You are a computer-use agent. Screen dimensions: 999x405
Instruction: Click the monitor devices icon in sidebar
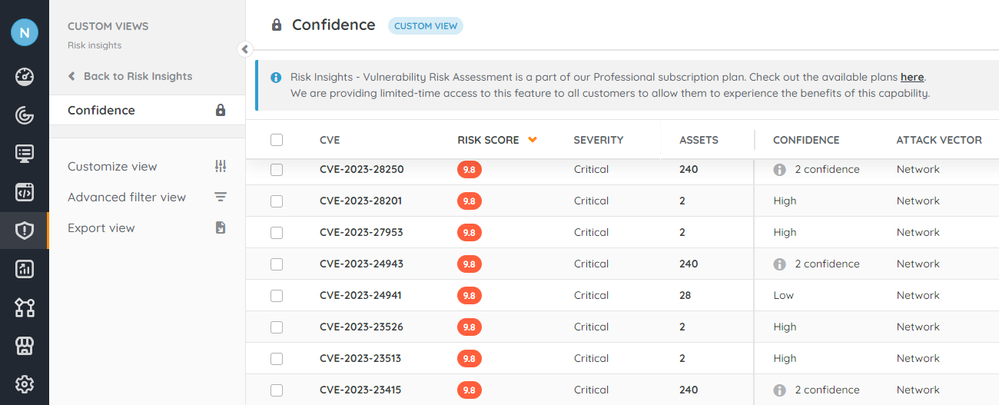point(25,153)
